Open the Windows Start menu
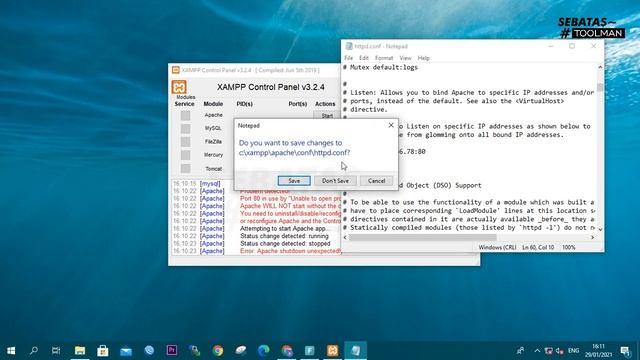The height and width of the screenshot is (360, 640). click(11, 350)
